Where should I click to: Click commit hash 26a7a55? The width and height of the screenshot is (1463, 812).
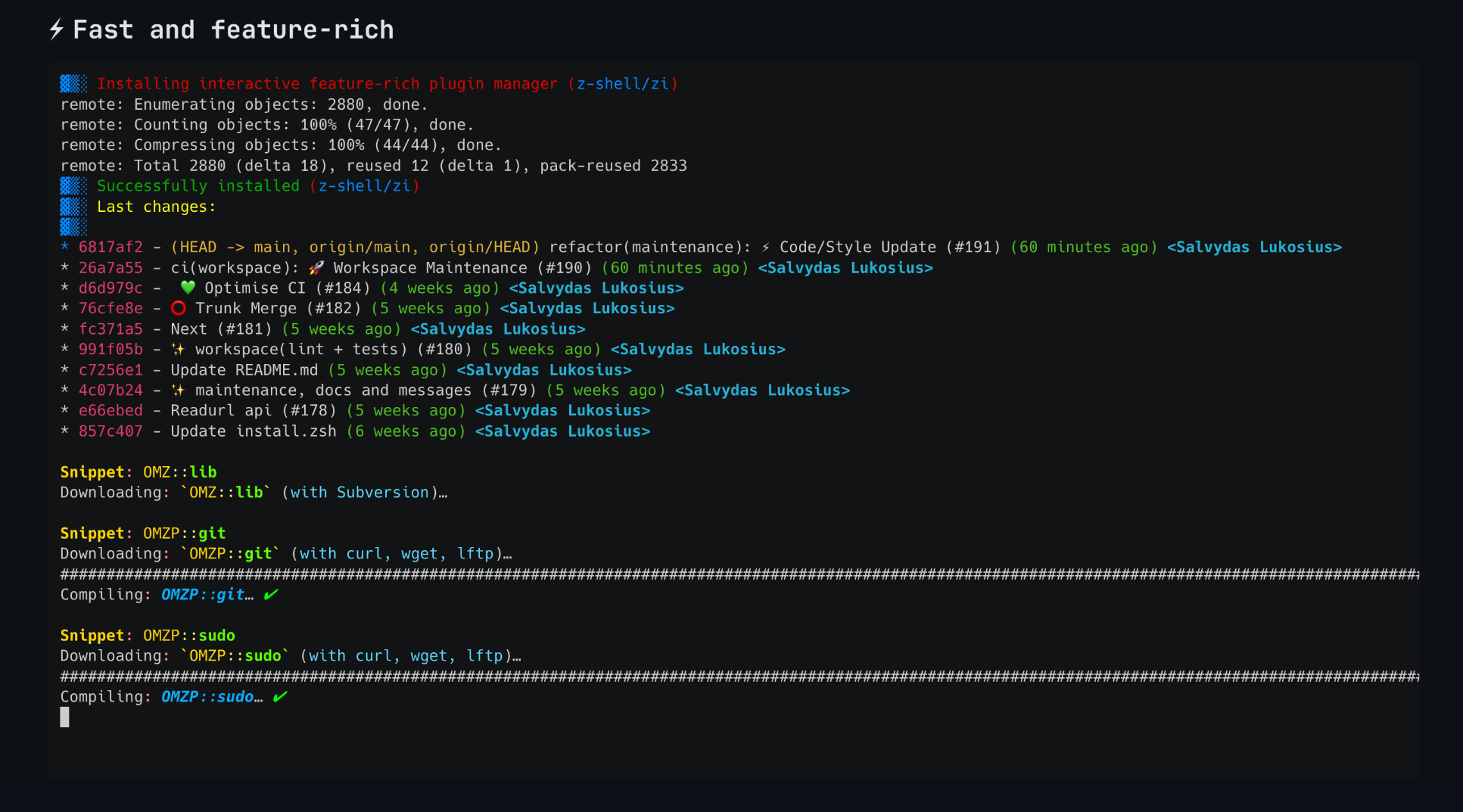pos(111,268)
